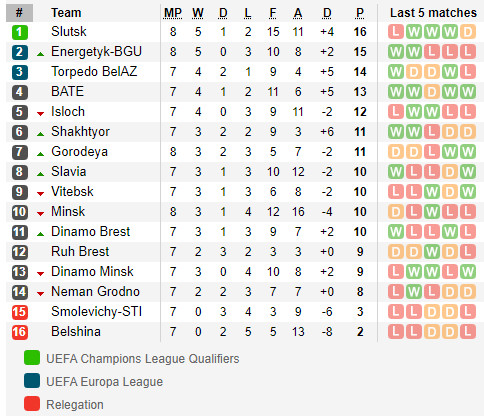The height and width of the screenshot is (416, 484).
Task: Click green UEFA Champions League Qualifiers swatch
Action: (32, 358)
